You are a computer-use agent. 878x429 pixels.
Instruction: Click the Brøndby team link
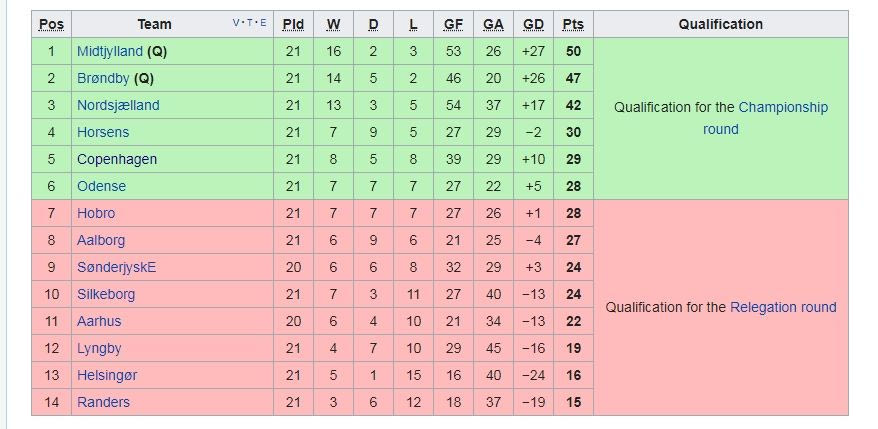pos(101,78)
